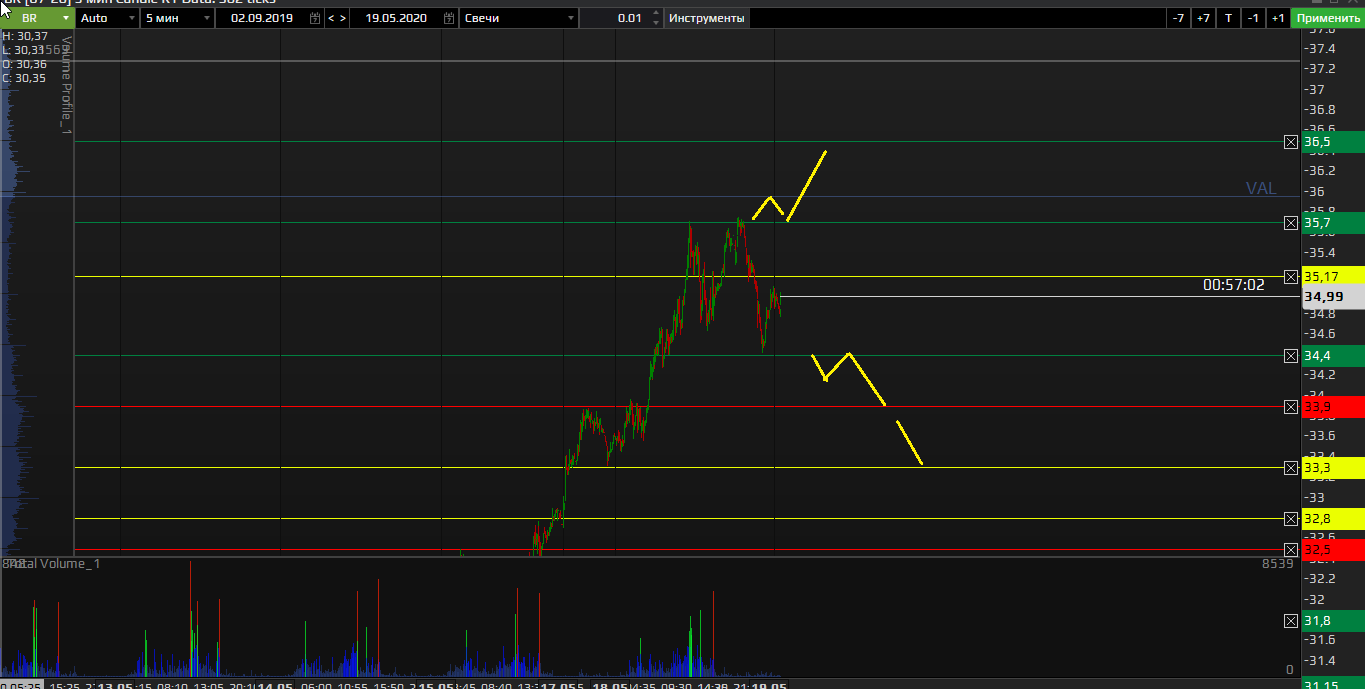Viewport: 1365px width, 689px height.
Task: Remove the 36,5 price level line
Action: (1291, 142)
